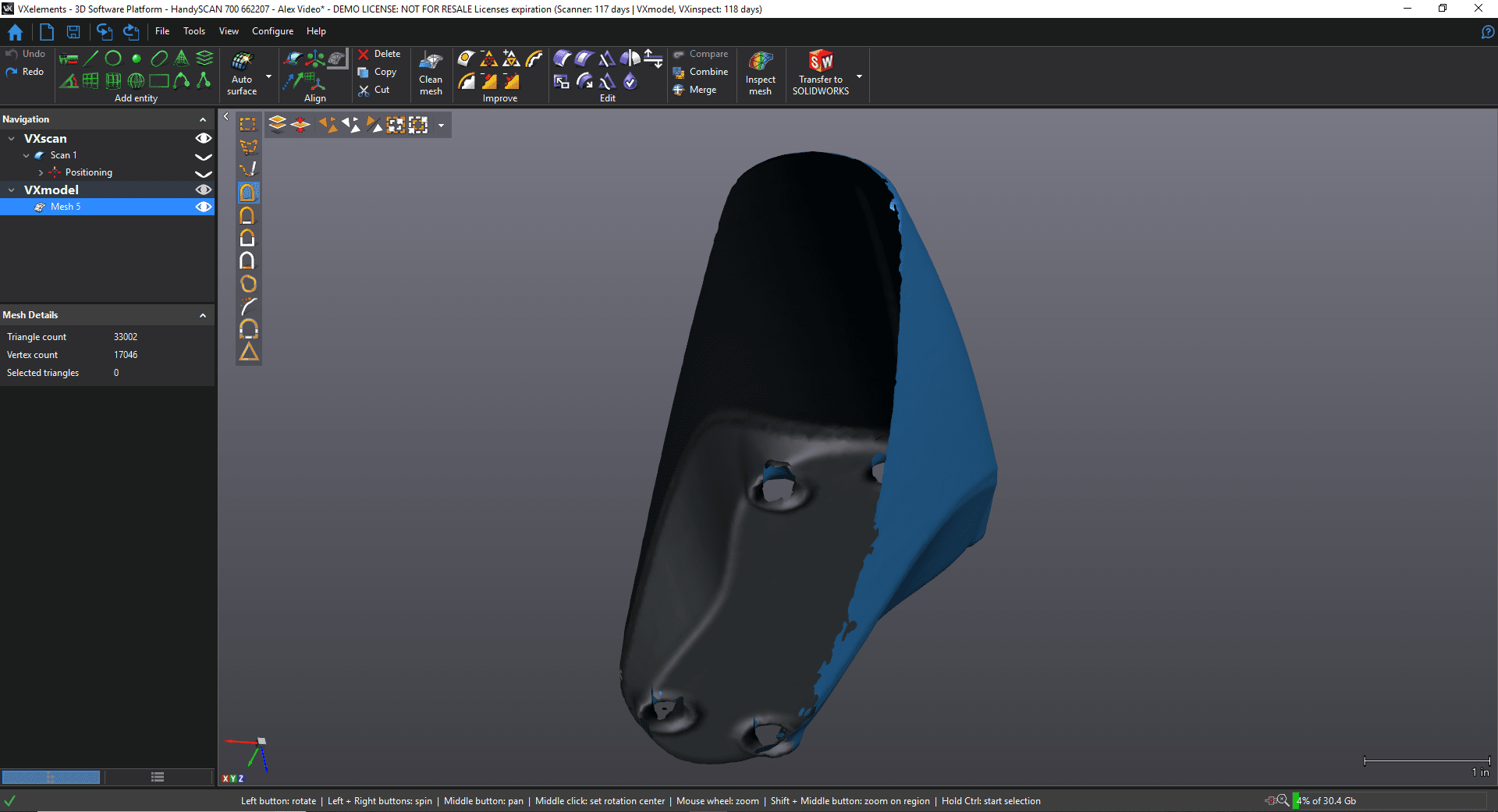
Task: Click the Auto surface tool
Action: 242,73
